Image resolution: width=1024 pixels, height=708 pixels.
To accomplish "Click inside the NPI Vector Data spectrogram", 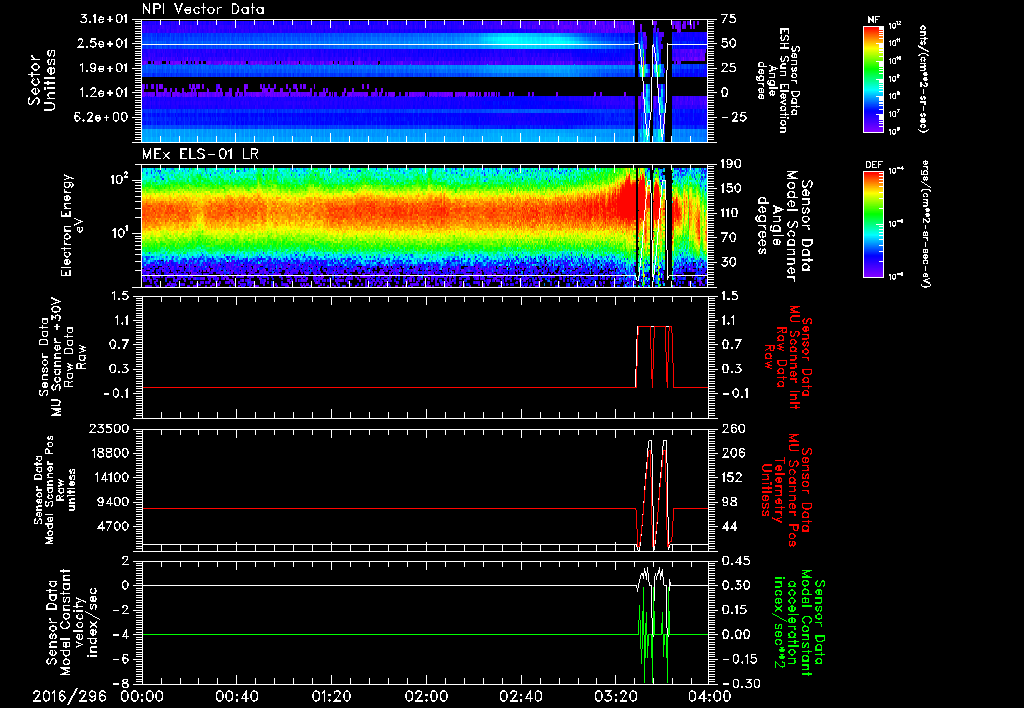I will [x=424, y=80].
